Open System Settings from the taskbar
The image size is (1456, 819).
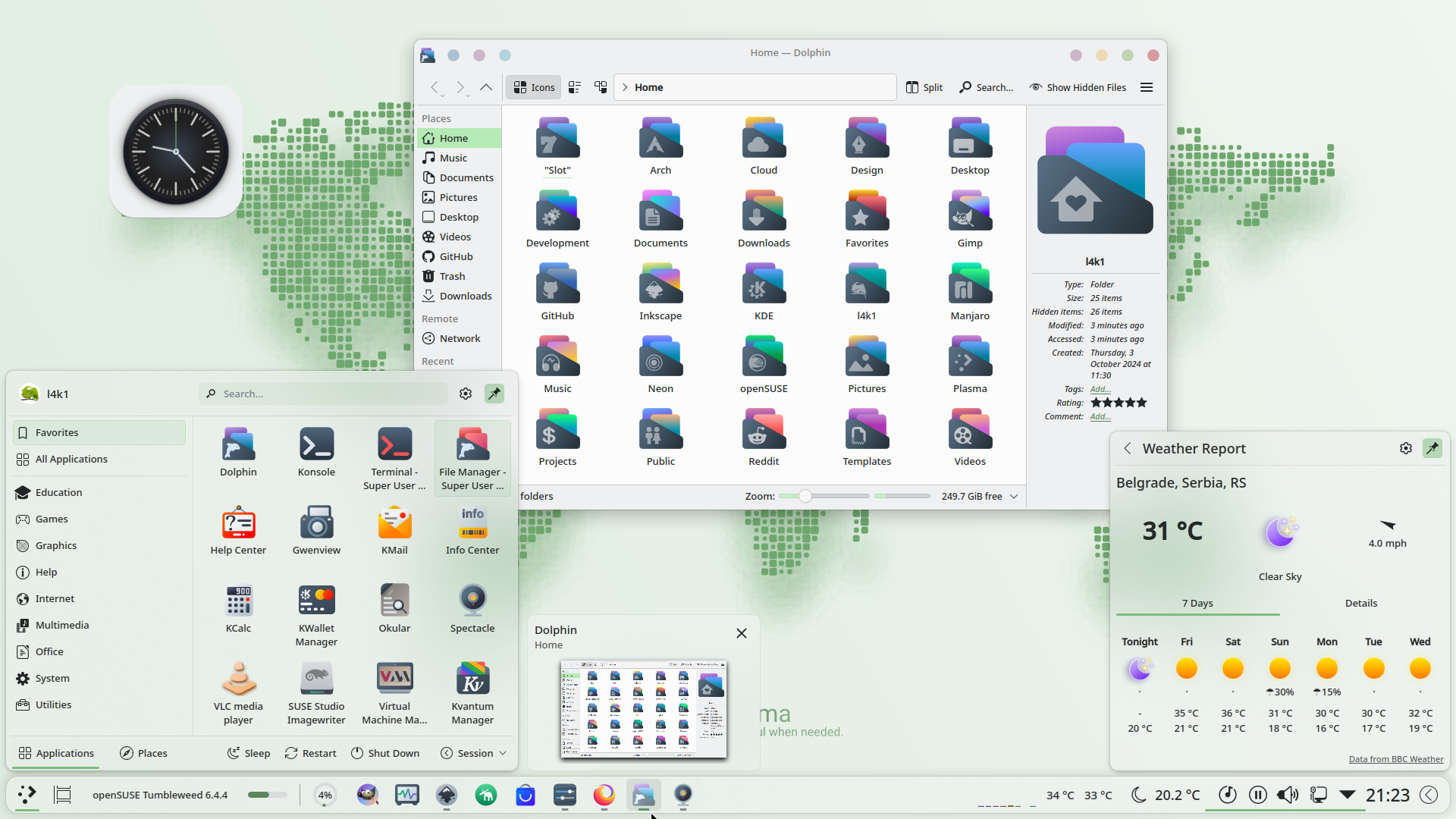click(x=565, y=795)
